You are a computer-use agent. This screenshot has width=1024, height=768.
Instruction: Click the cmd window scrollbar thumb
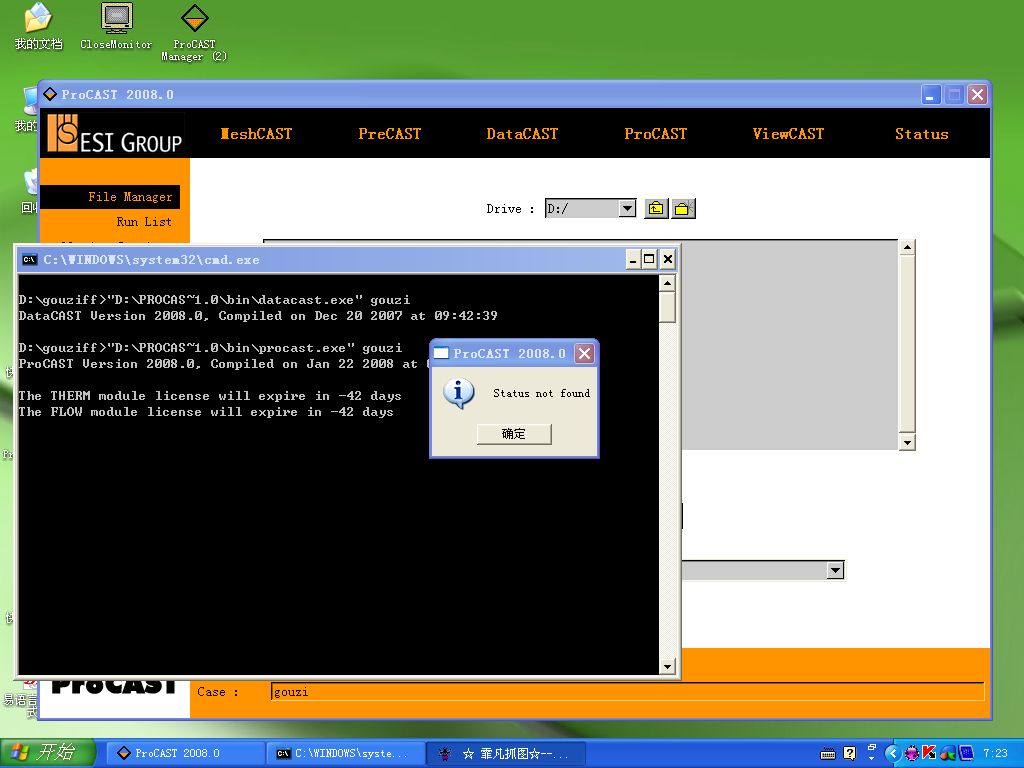coord(667,307)
